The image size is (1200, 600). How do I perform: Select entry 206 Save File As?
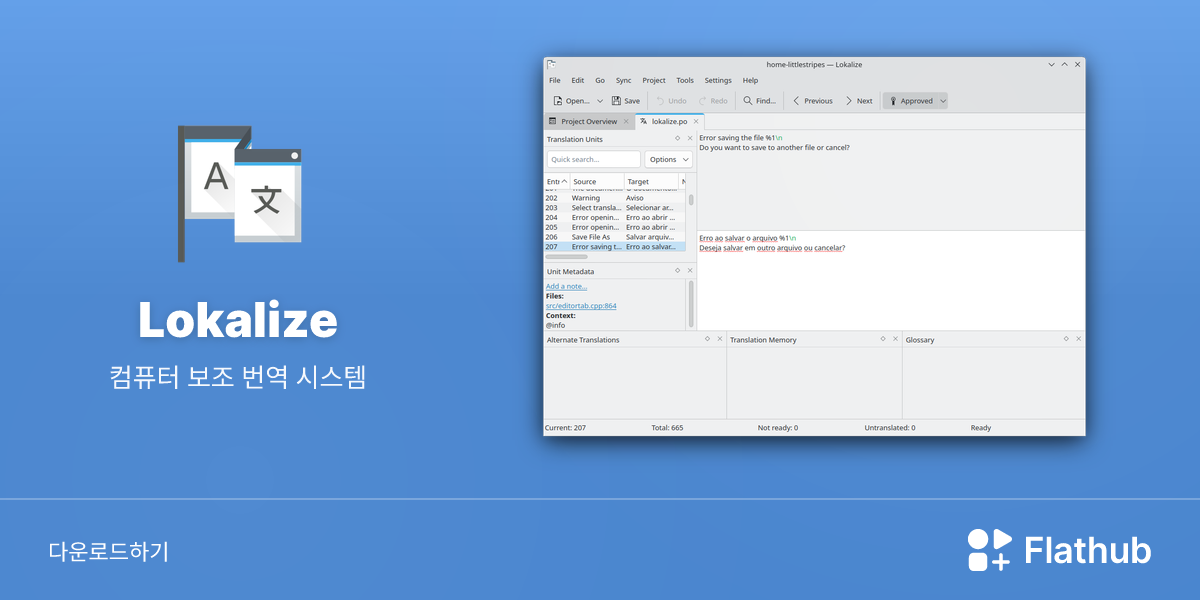[615, 237]
